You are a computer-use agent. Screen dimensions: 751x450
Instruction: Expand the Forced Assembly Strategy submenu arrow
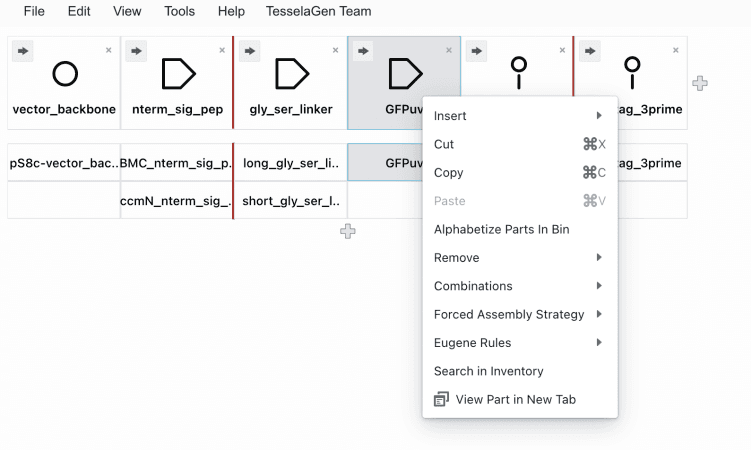click(x=599, y=314)
